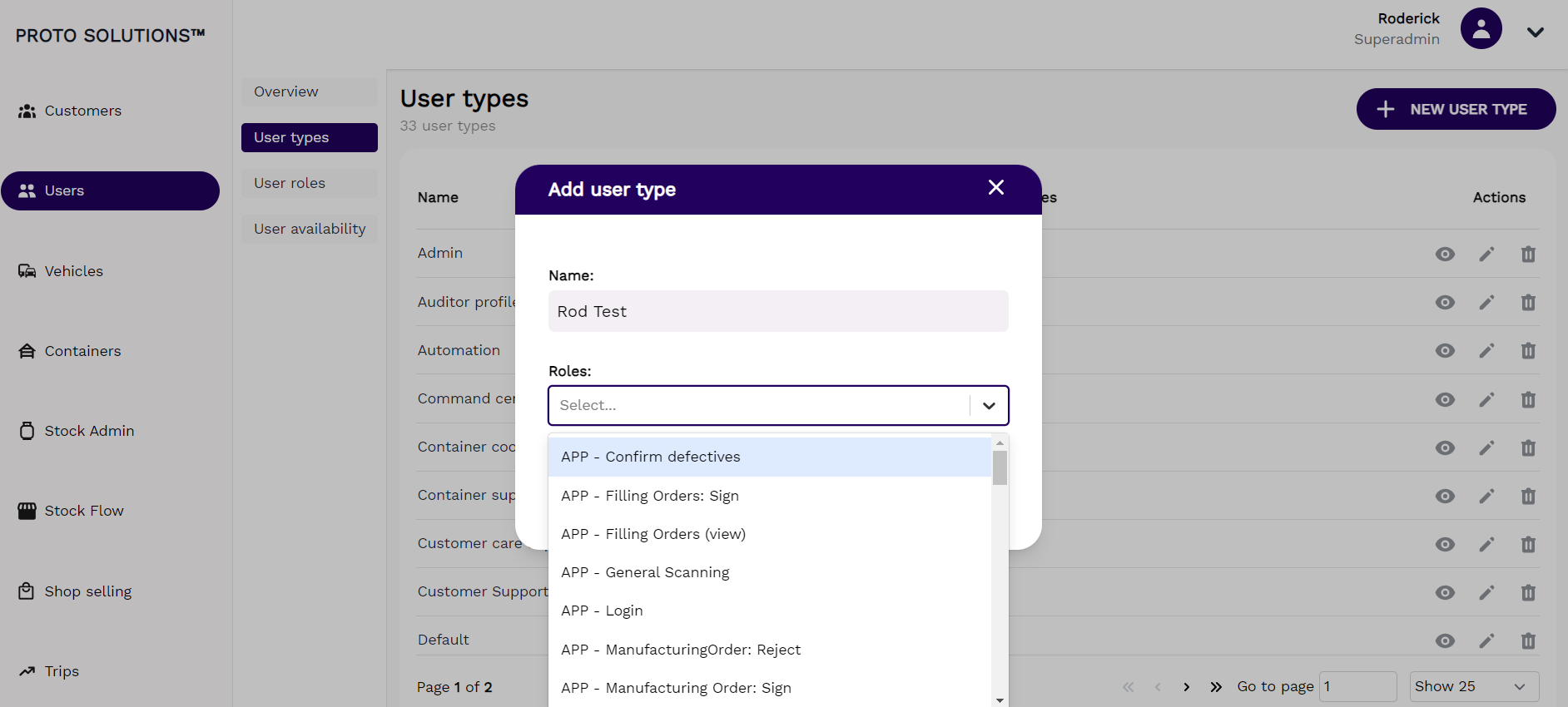
Task: Choose APP - General Scanning option
Action: point(770,572)
